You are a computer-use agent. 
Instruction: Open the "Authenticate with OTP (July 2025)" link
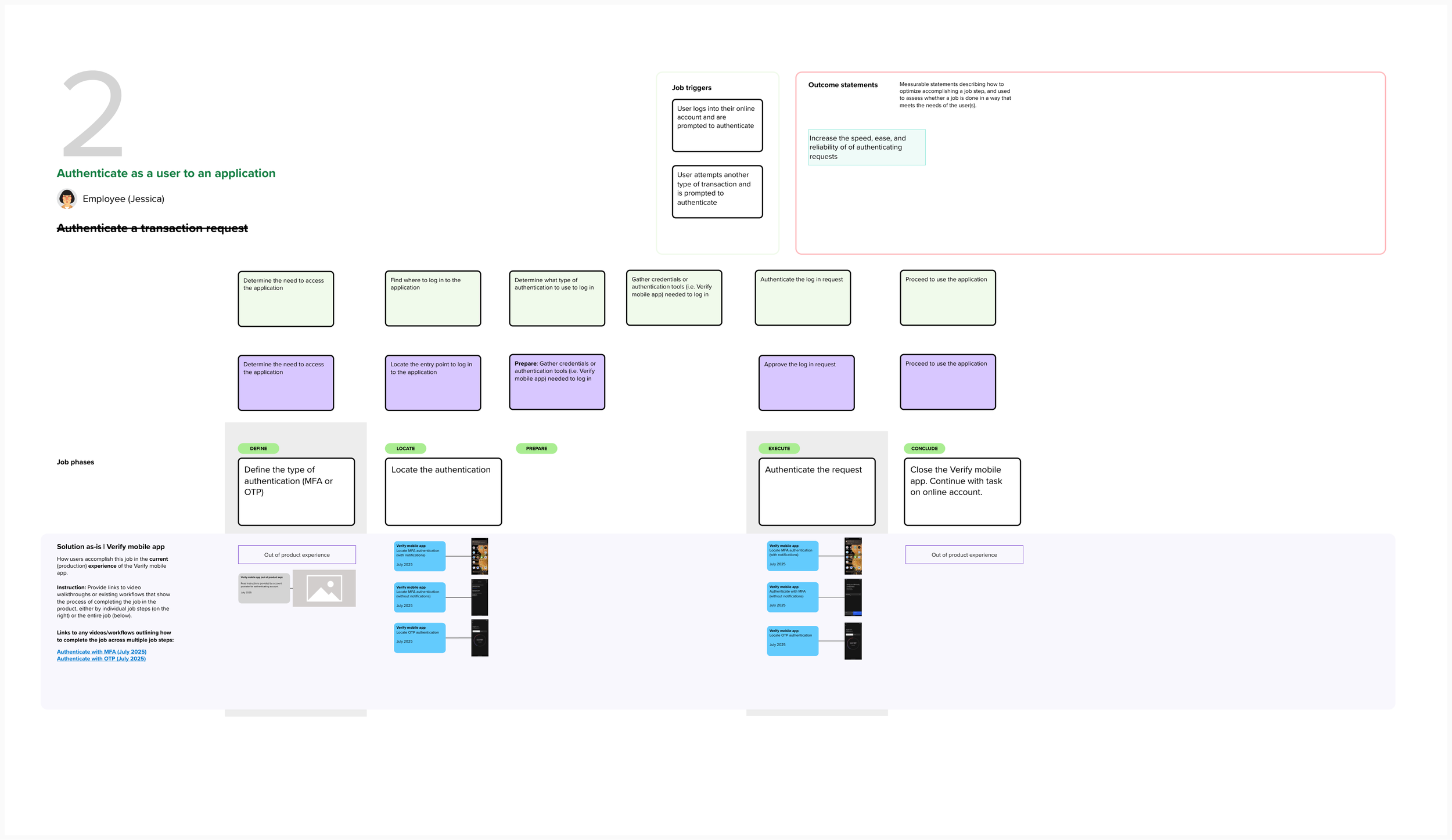pos(100,658)
